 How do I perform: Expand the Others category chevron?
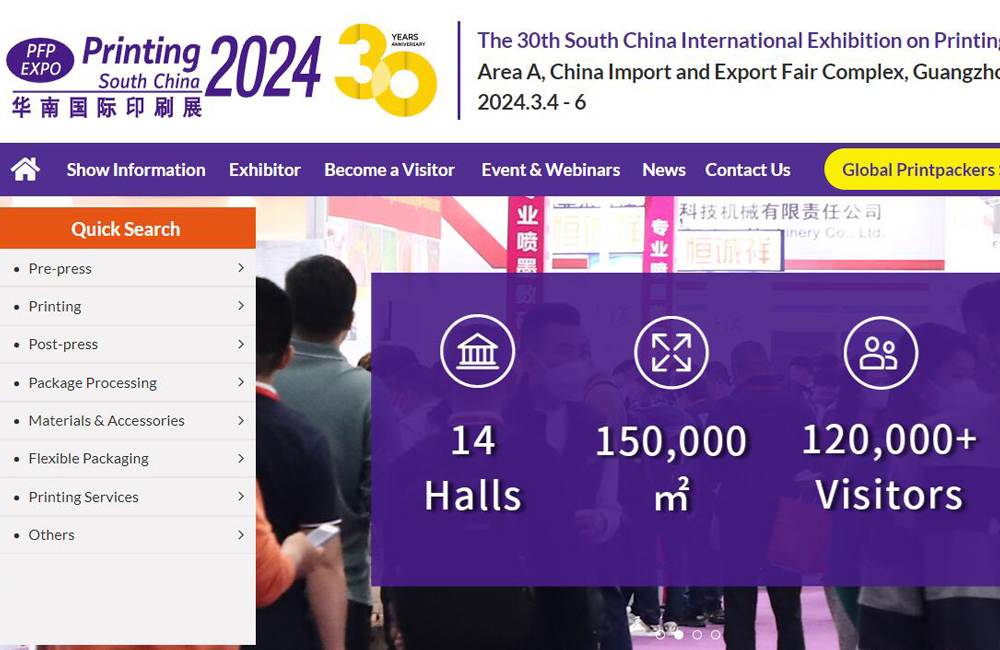(241, 535)
